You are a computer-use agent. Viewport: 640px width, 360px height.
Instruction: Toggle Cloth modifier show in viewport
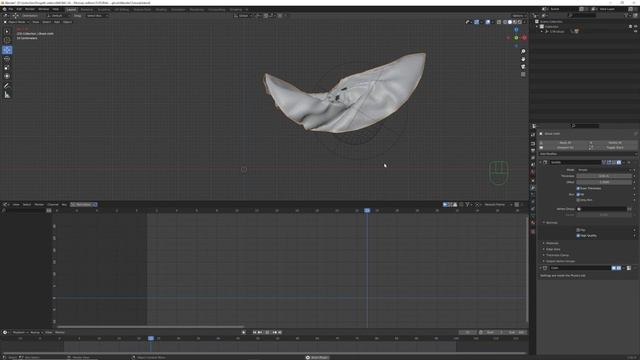click(614, 268)
